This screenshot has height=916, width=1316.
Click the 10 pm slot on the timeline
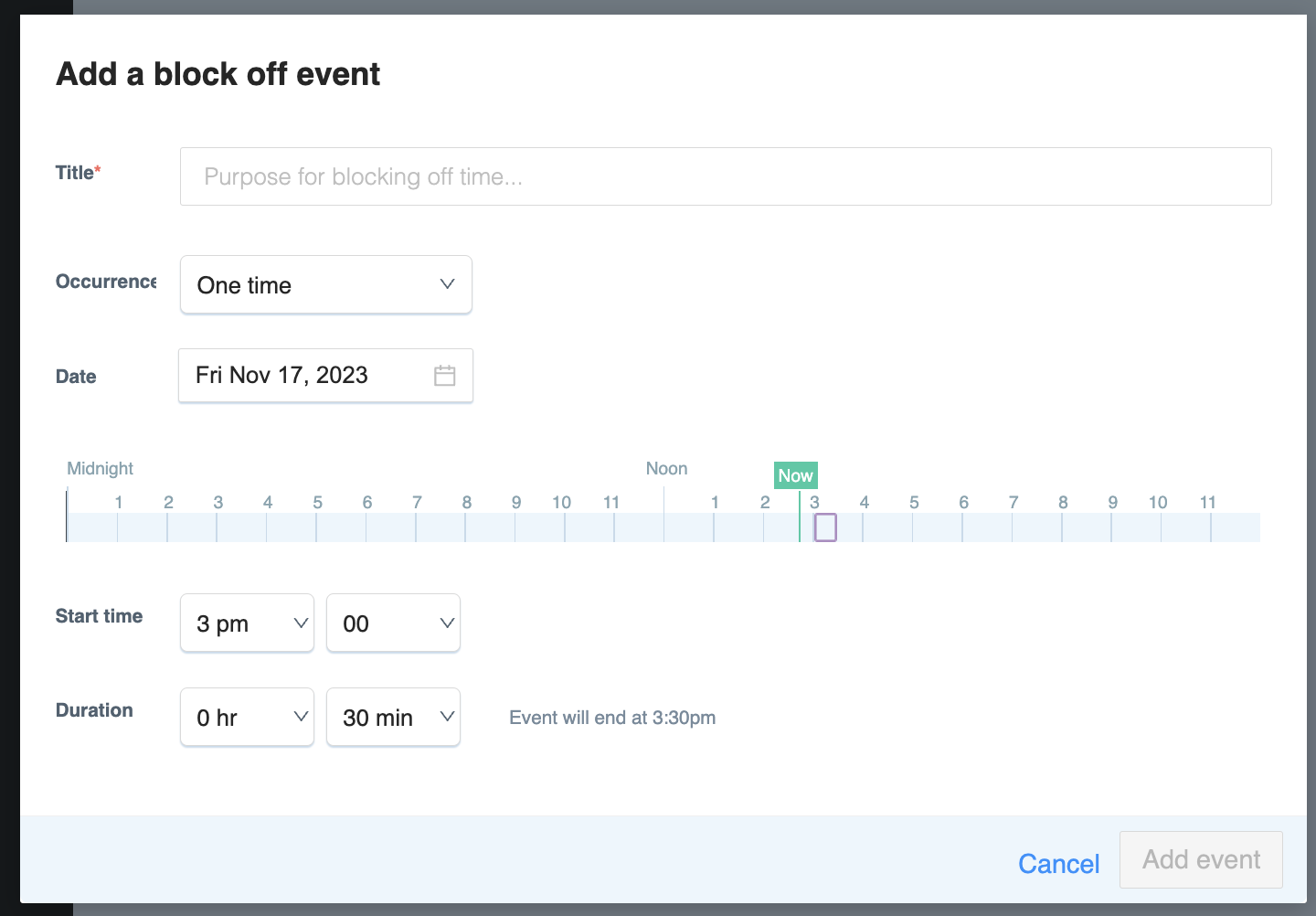[1185, 527]
